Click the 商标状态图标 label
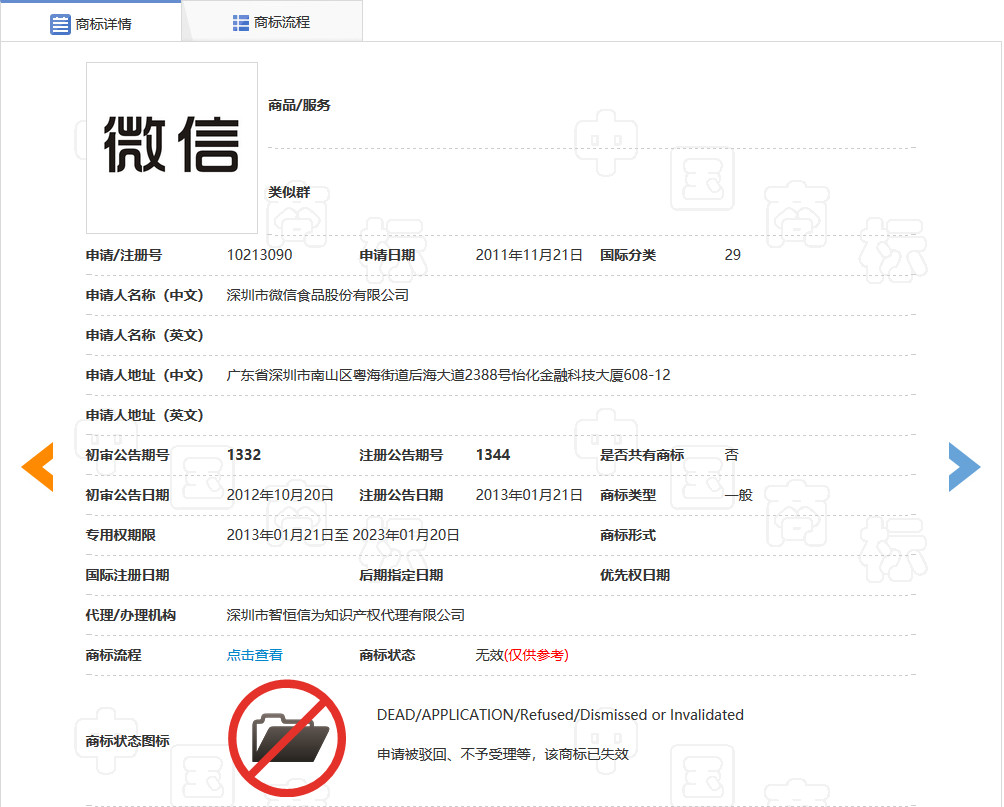 [x=127, y=741]
